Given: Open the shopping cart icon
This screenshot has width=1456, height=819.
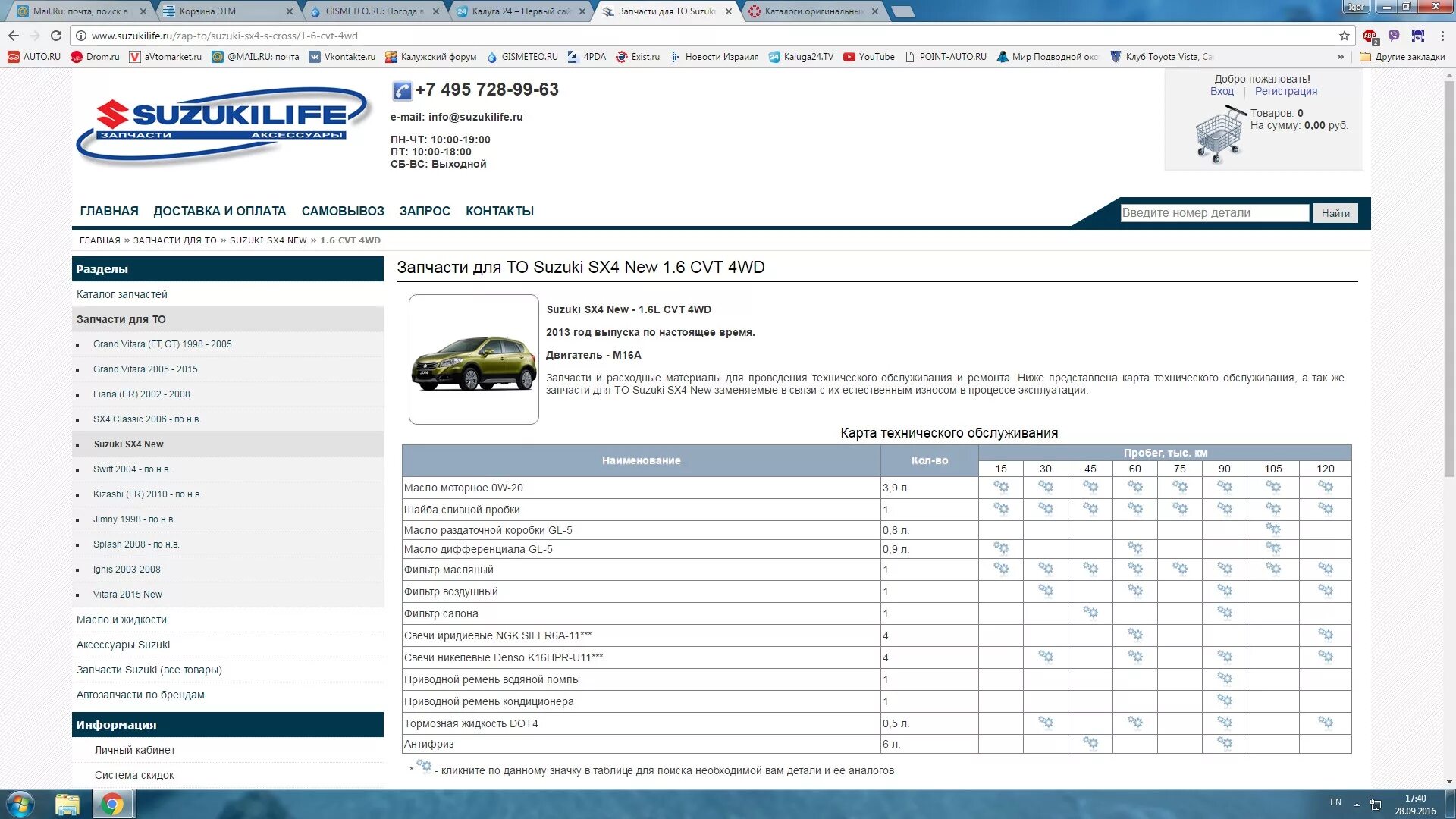Looking at the screenshot, I should [x=1219, y=135].
